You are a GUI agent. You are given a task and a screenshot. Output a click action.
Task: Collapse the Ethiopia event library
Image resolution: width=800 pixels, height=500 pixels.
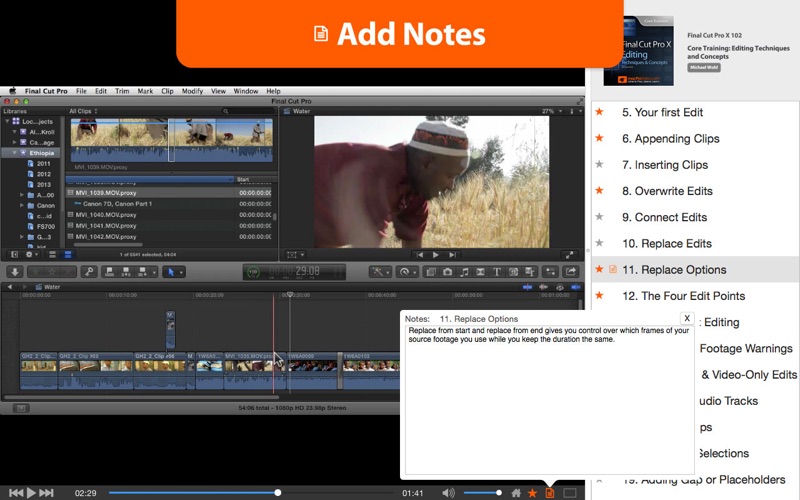14,153
